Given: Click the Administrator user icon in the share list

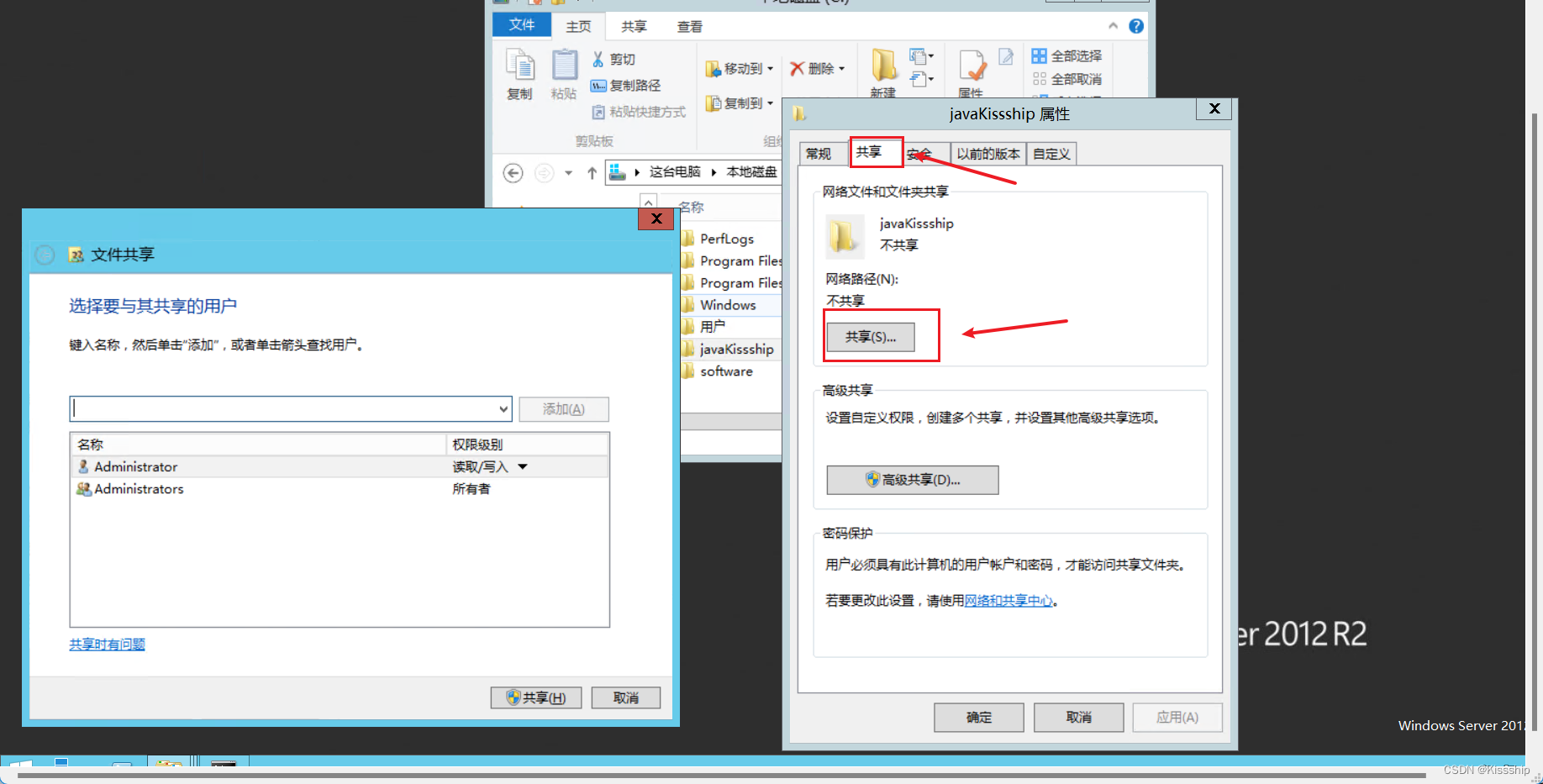Looking at the screenshot, I should [83, 466].
